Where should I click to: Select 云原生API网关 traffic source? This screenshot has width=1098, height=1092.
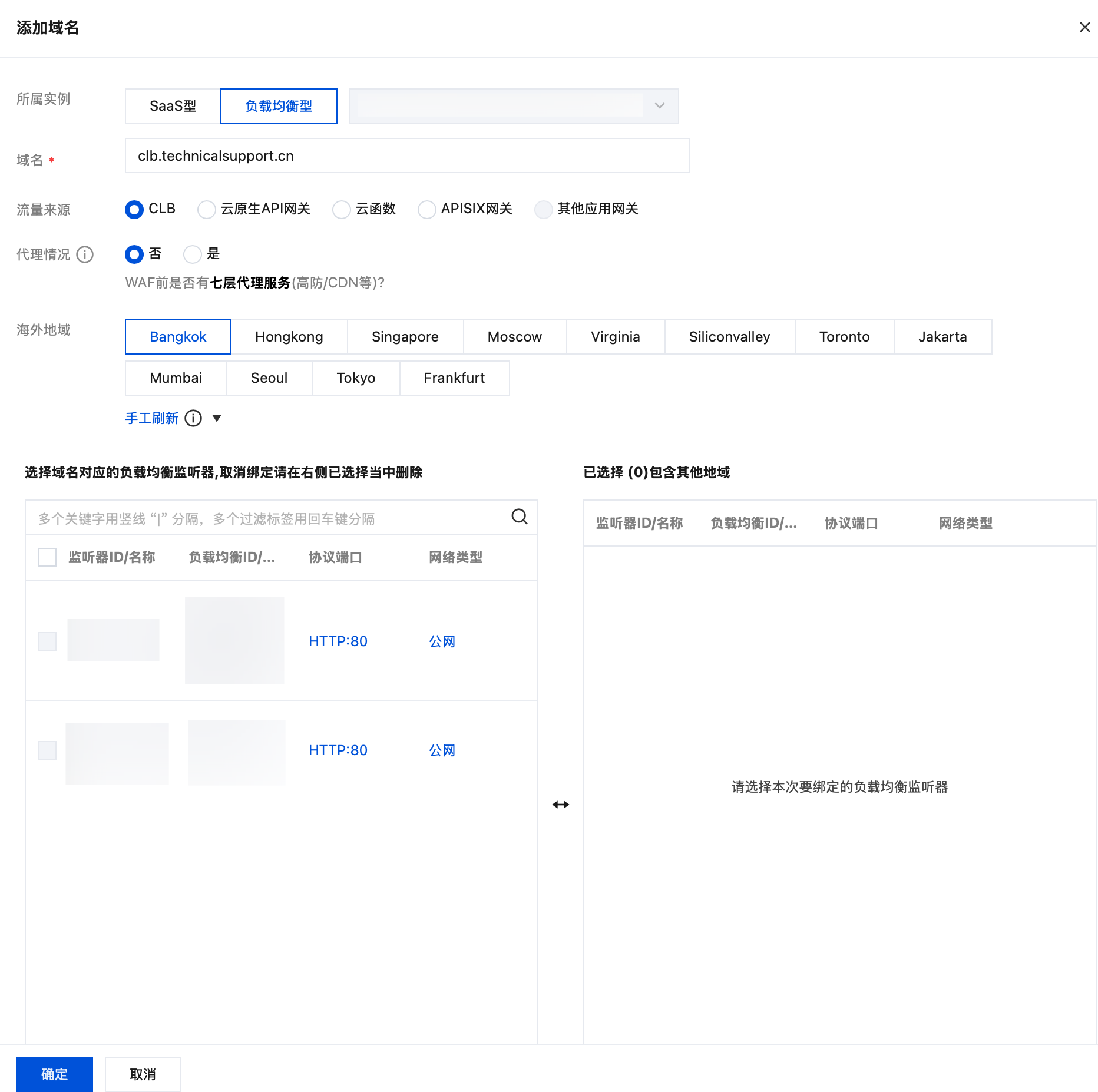207,209
